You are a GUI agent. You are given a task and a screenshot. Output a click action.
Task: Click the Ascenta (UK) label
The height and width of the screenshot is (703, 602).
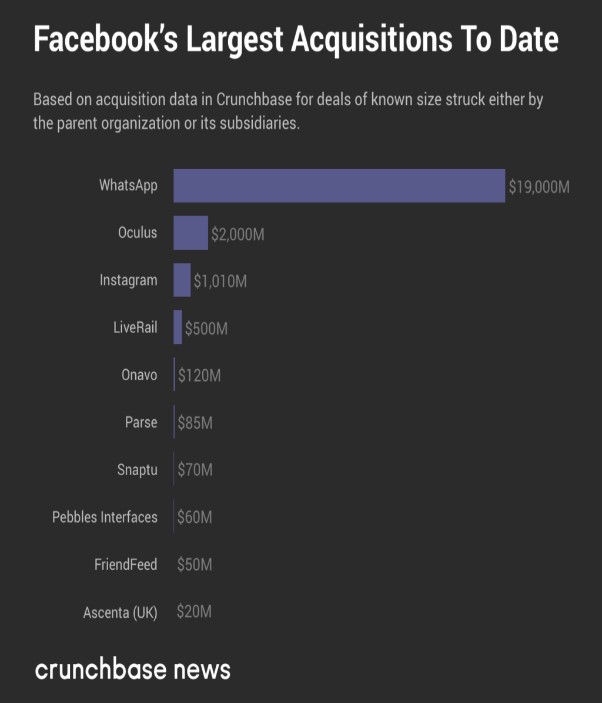tap(120, 612)
